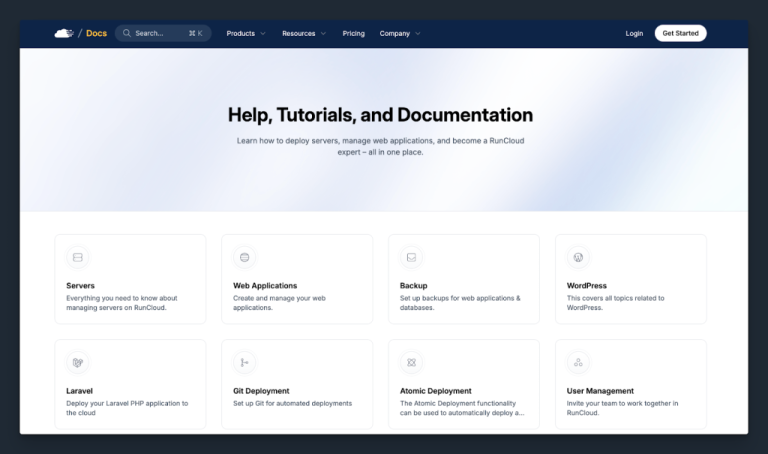This screenshot has width=768, height=454.
Task: Click the WordPress logo icon
Action: pos(578,257)
